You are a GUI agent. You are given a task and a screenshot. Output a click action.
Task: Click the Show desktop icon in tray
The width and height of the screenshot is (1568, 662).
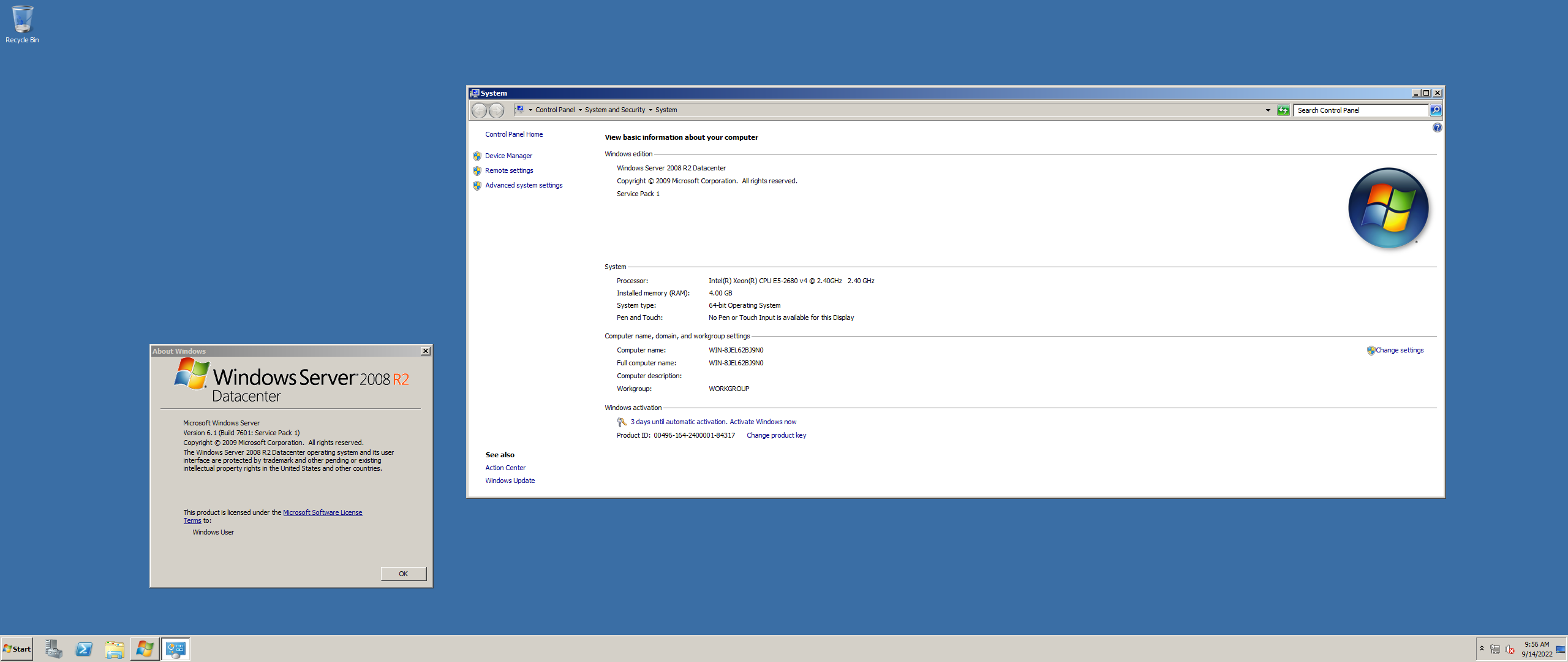pos(1561,649)
